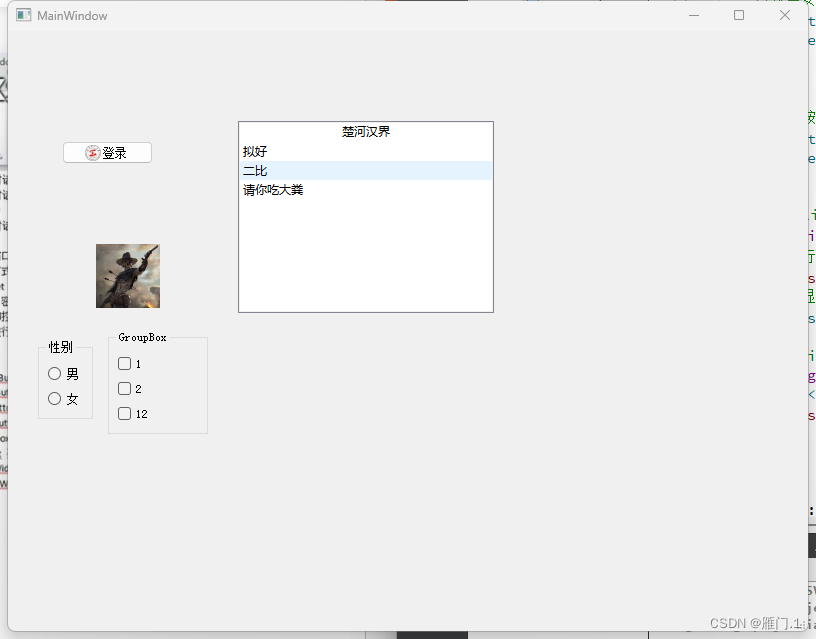Click the cowboy gunslinger picture

(x=128, y=276)
